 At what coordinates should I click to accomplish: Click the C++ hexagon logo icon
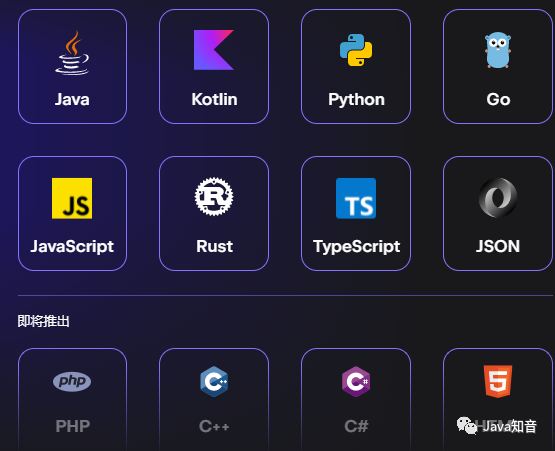pyautogui.click(x=214, y=381)
